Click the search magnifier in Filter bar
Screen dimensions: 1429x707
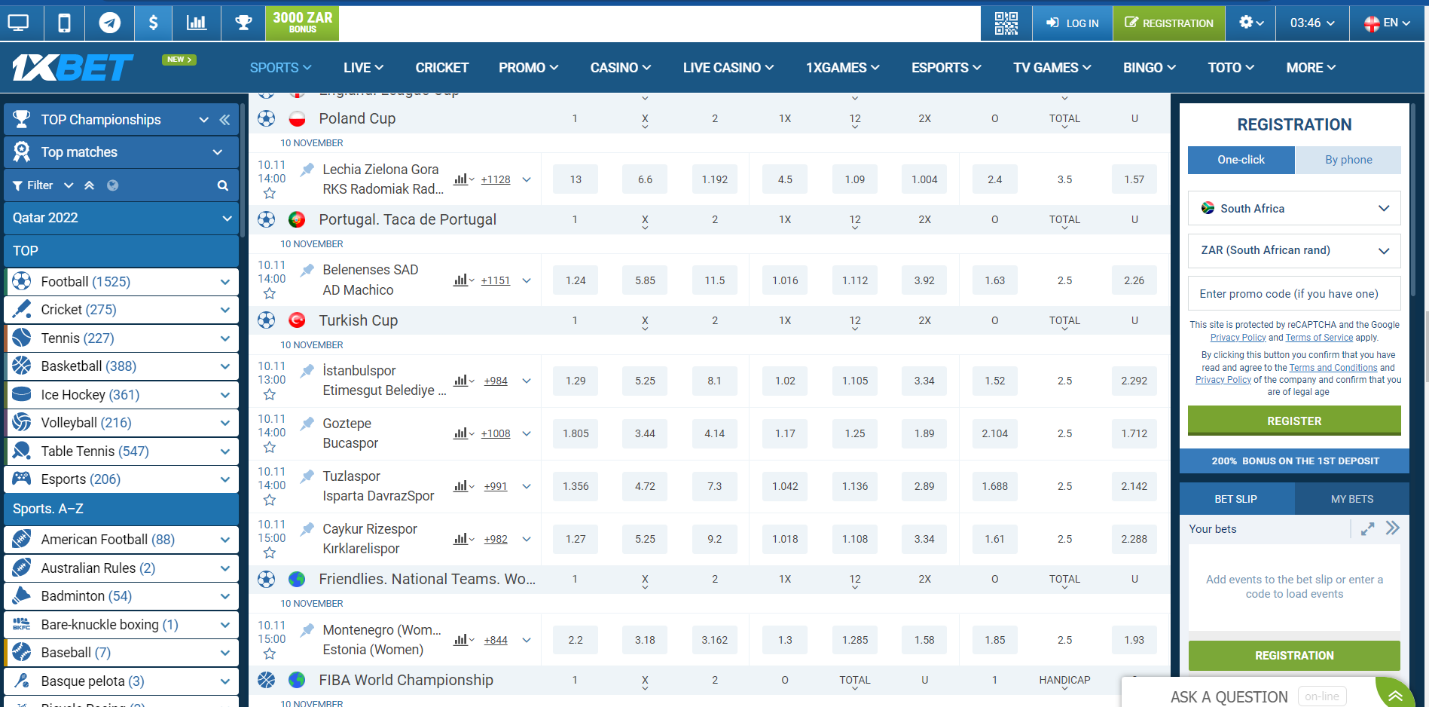point(223,185)
